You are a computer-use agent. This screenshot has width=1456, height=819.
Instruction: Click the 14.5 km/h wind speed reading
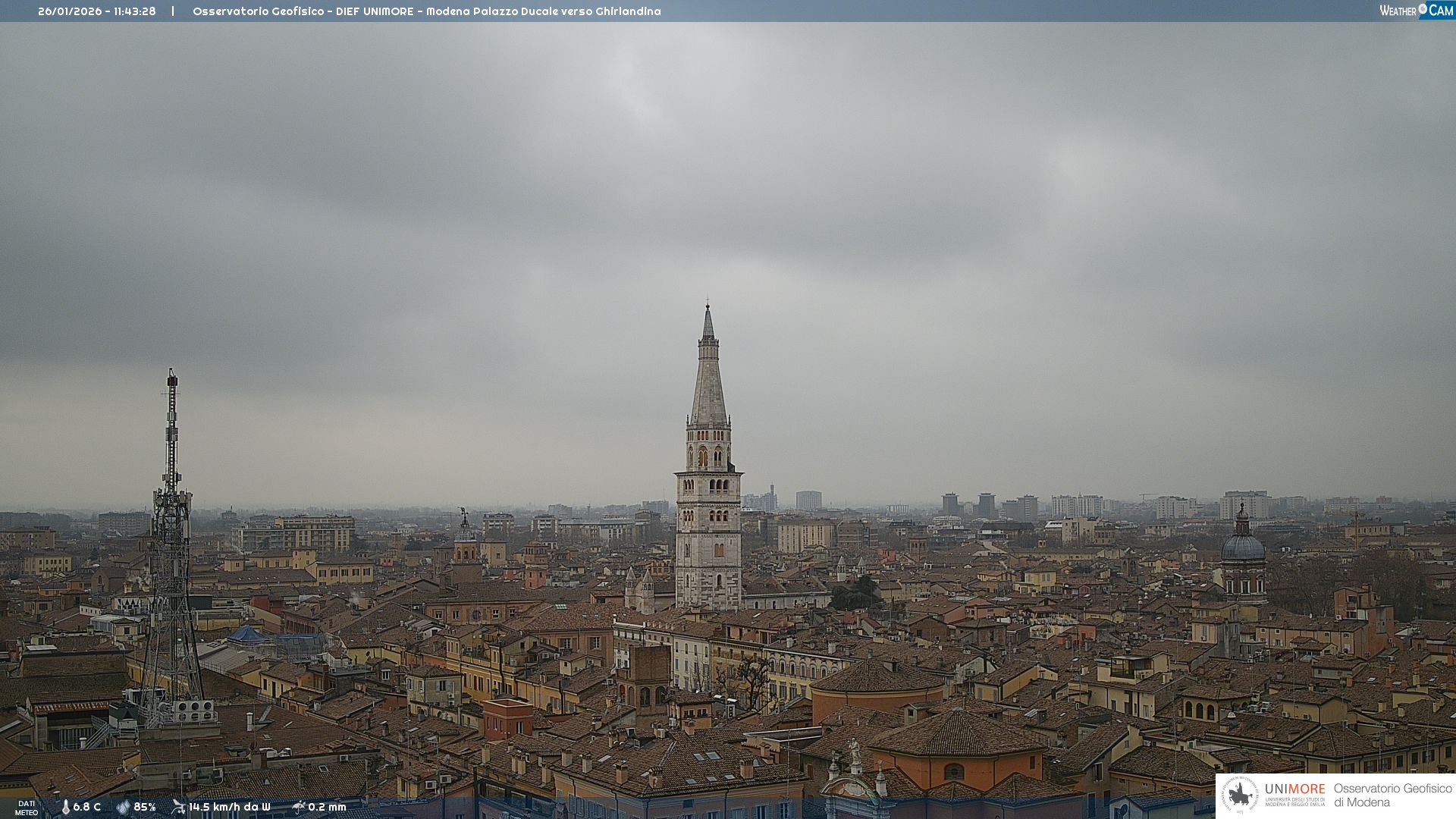click(x=229, y=807)
